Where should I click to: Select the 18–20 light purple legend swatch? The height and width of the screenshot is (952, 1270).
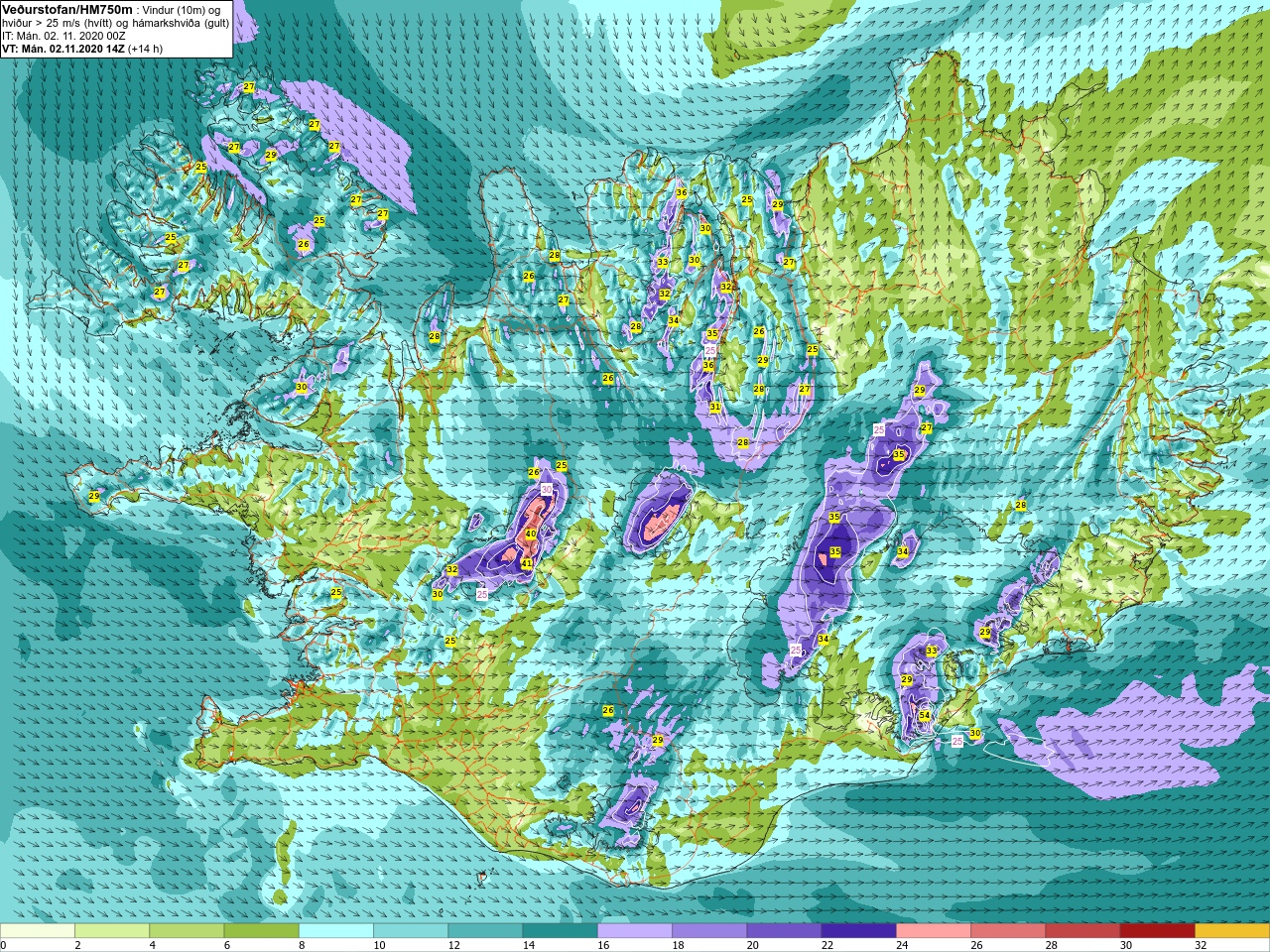[x=709, y=931]
